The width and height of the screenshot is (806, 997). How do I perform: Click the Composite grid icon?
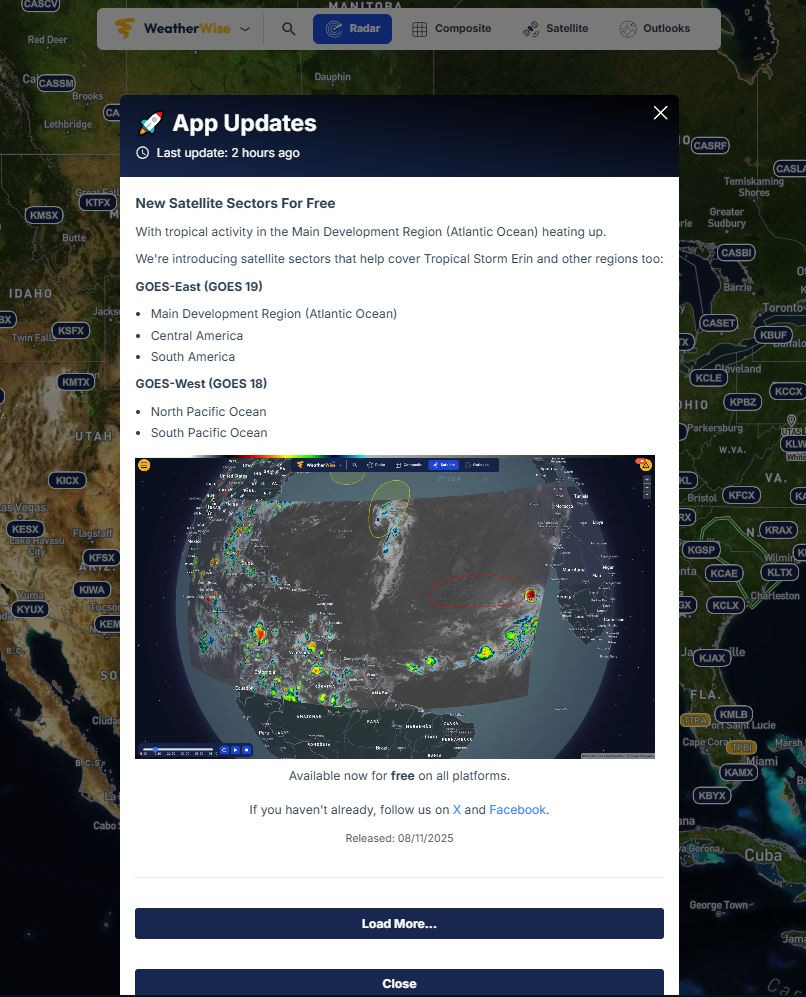coord(420,29)
